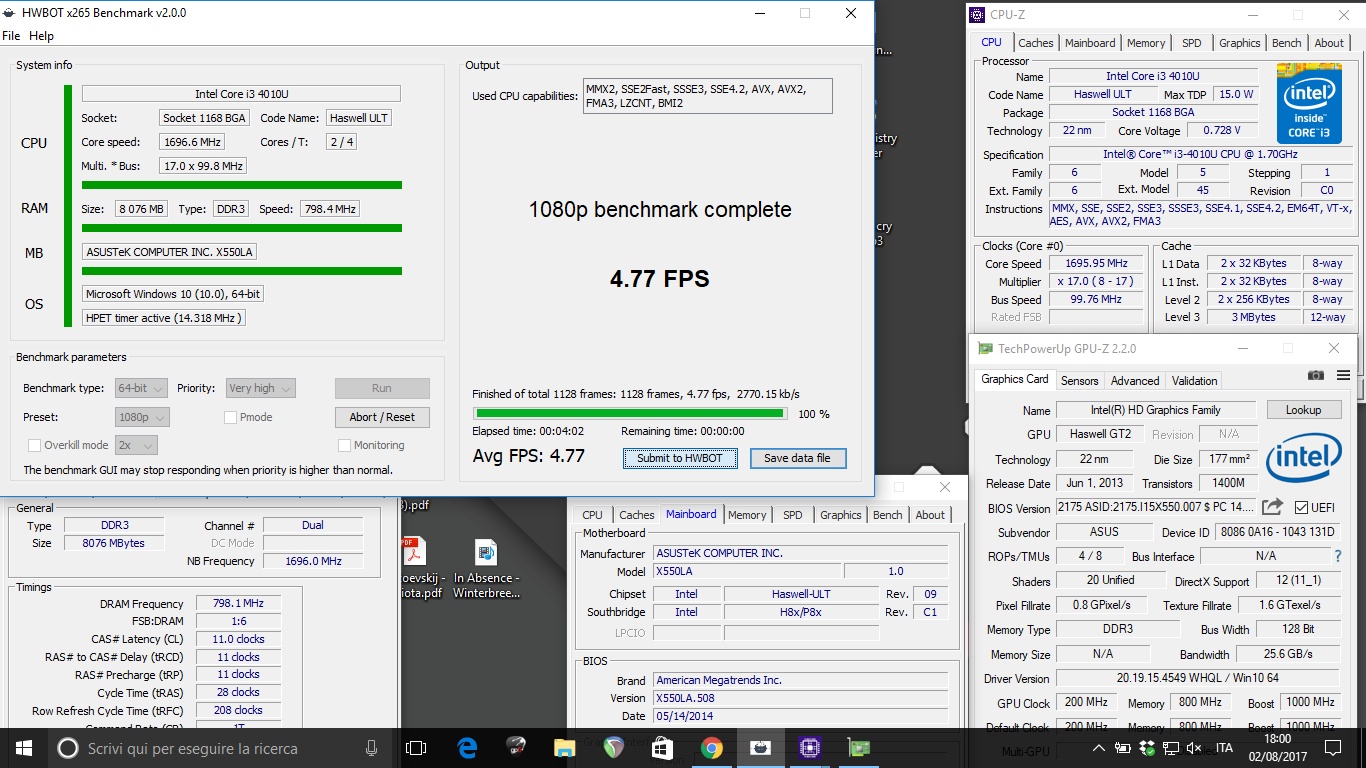Switch to CPU-Z purple taskbar icon

[809, 748]
